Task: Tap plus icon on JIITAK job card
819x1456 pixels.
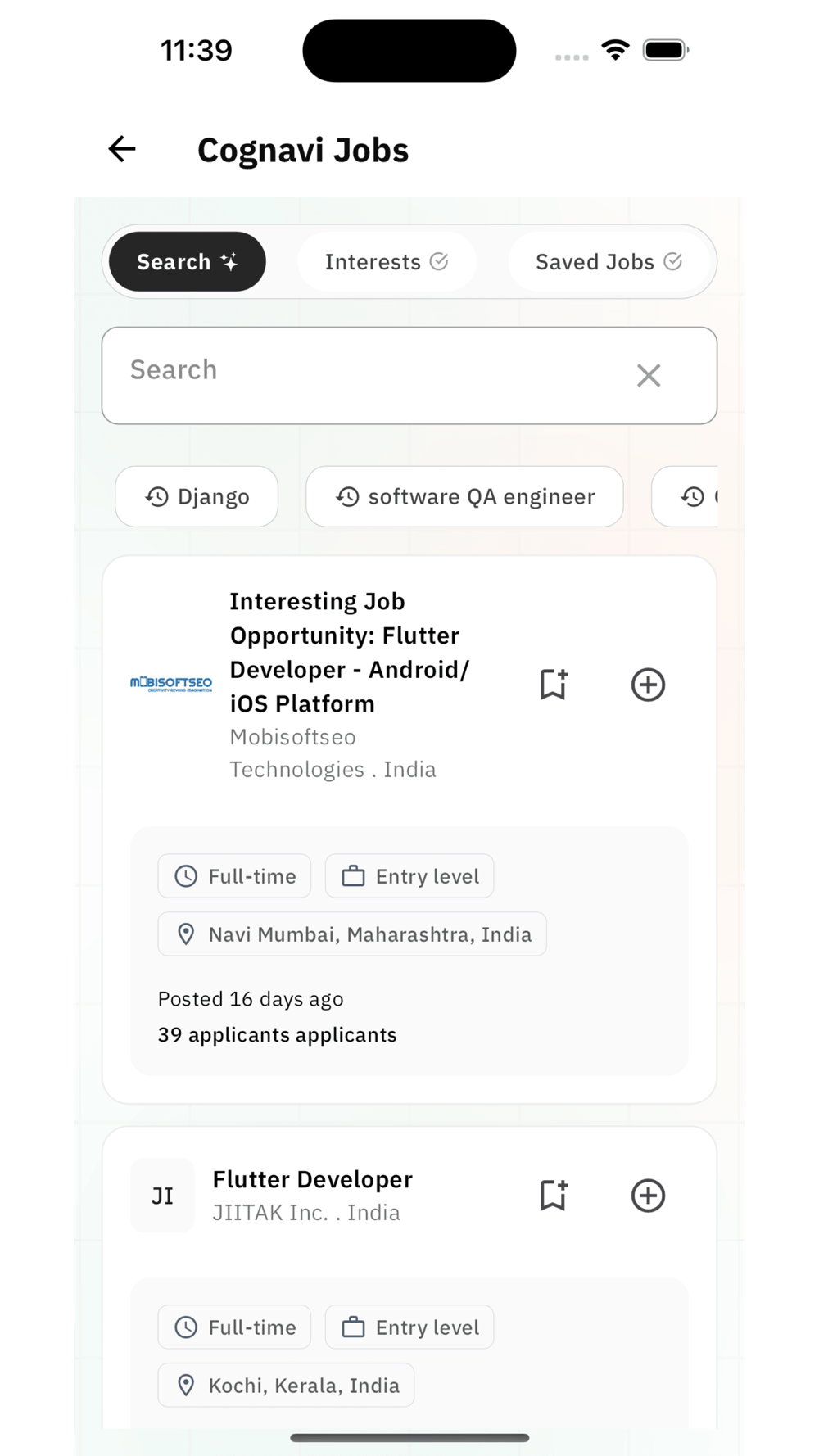Action: [648, 1196]
